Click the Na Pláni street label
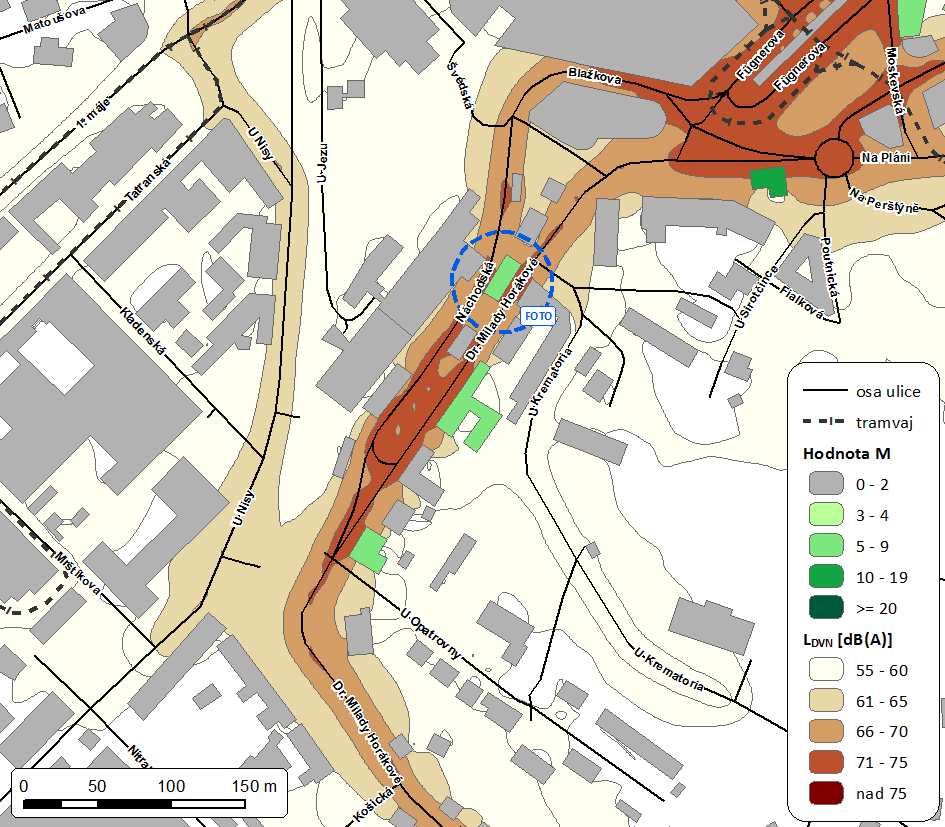The width and height of the screenshot is (945, 827). (x=885, y=157)
